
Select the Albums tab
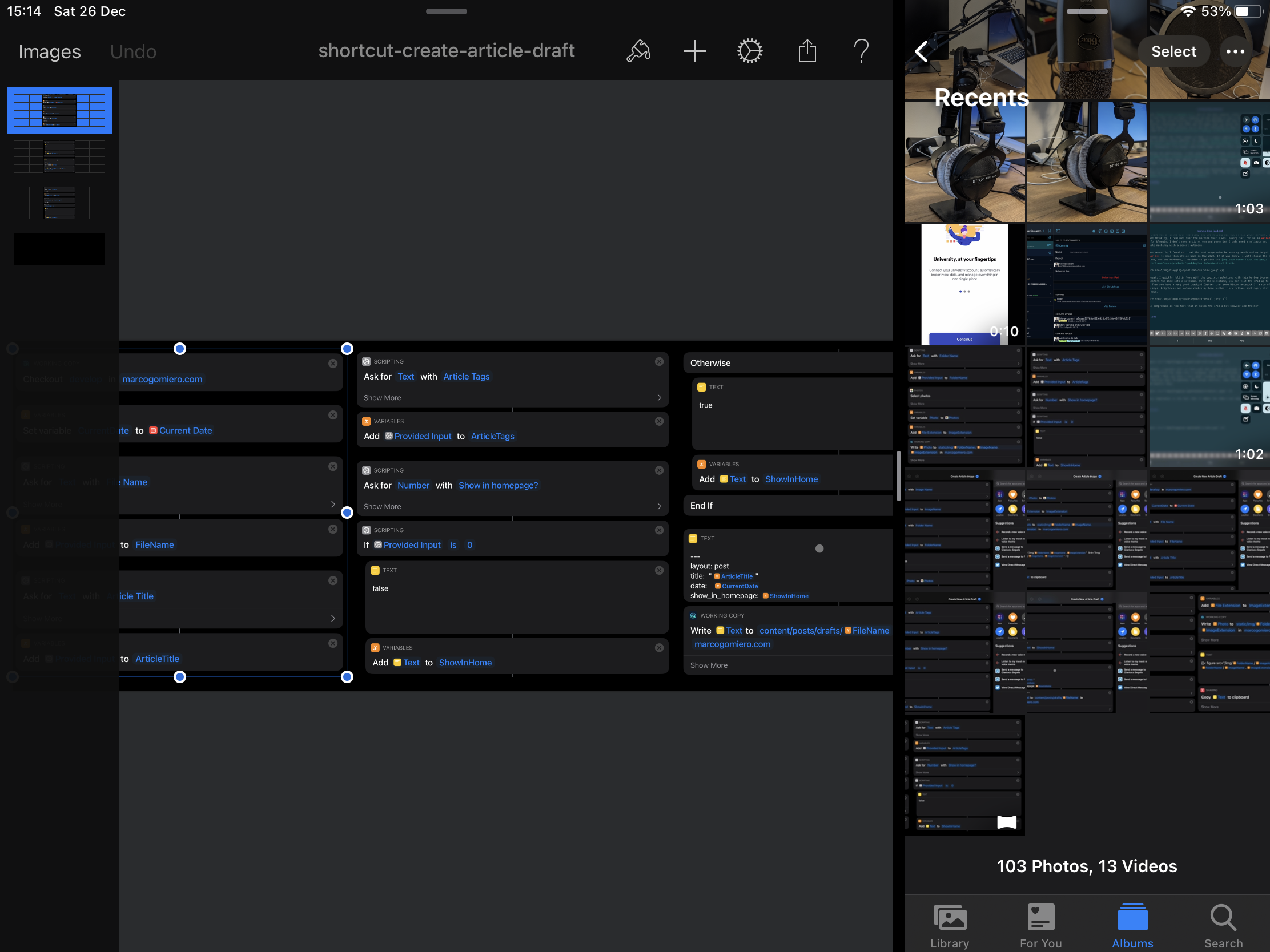(1132, 926)
